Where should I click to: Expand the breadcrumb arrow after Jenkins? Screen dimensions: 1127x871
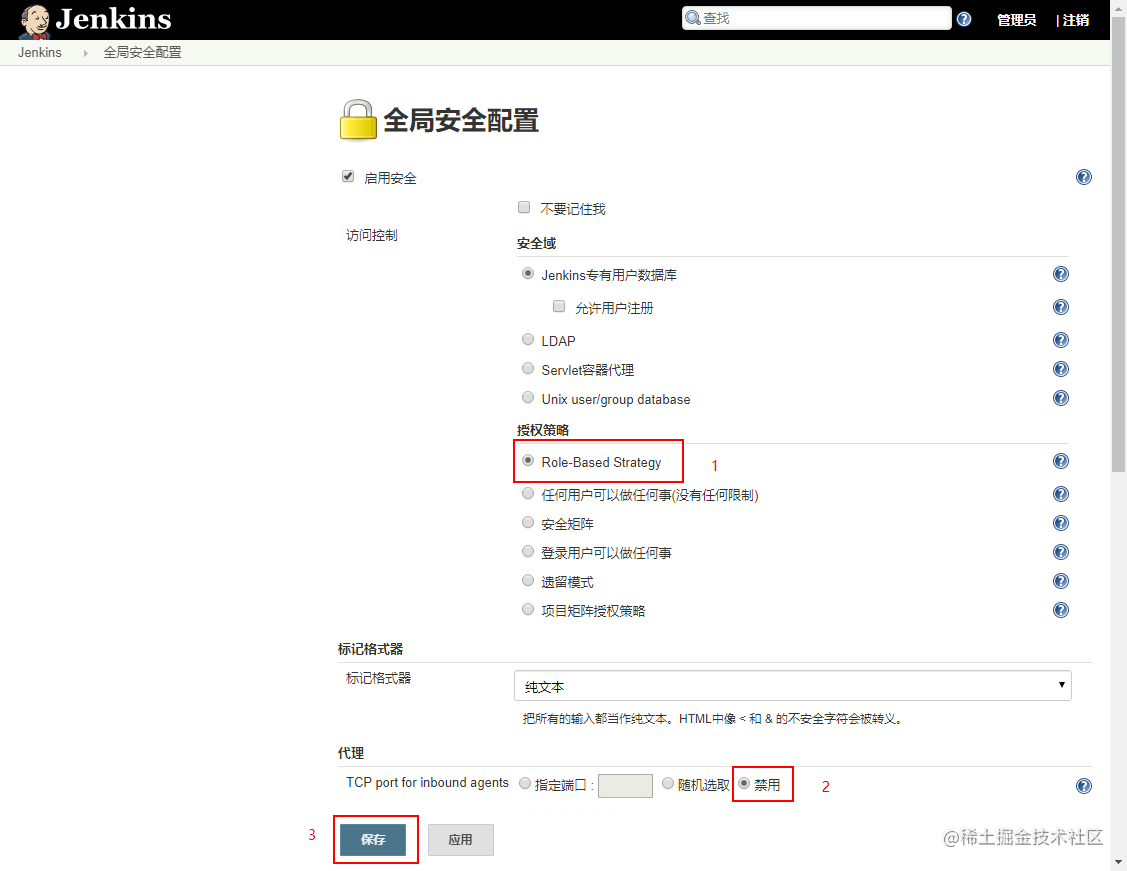pyautogui.click(x=85, y=52)
